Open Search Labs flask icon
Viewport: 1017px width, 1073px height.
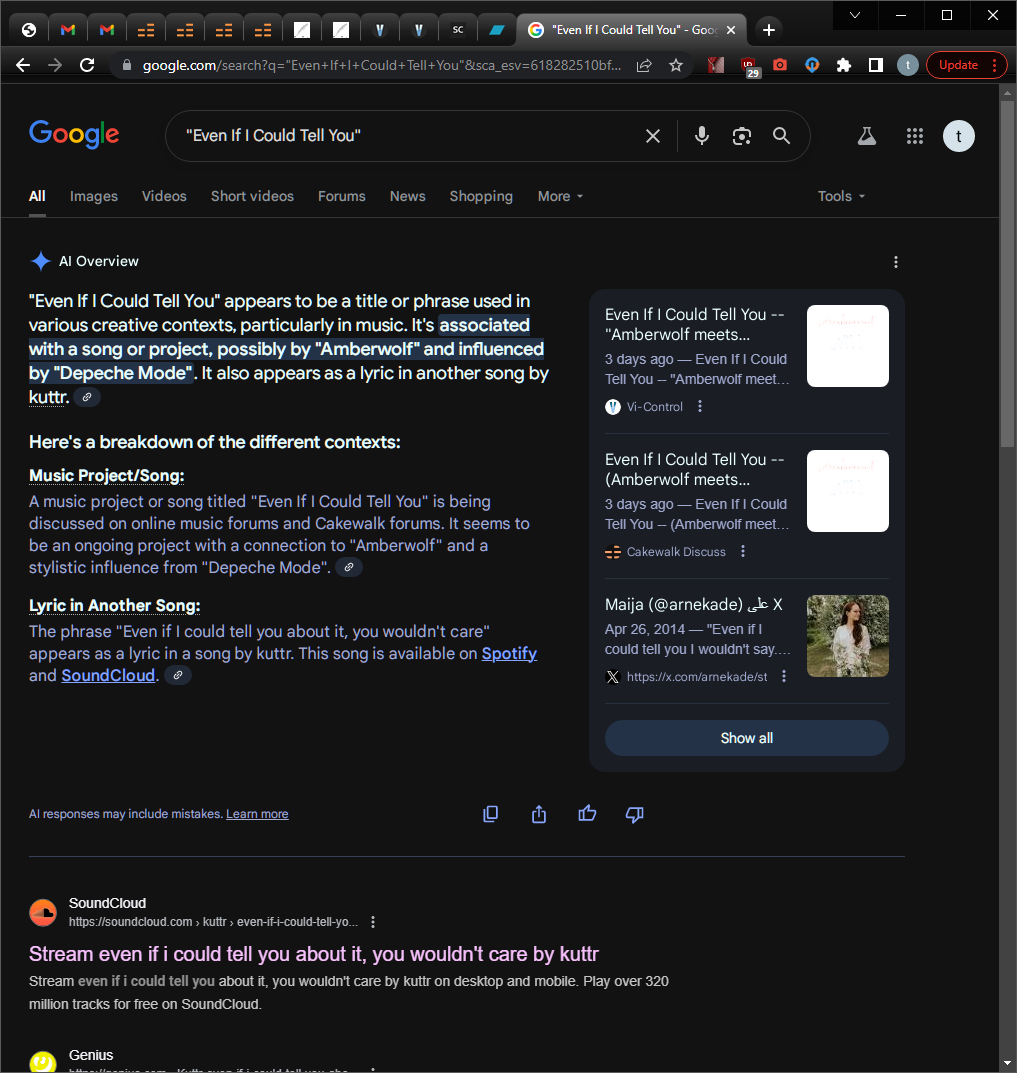pos(867,136)
